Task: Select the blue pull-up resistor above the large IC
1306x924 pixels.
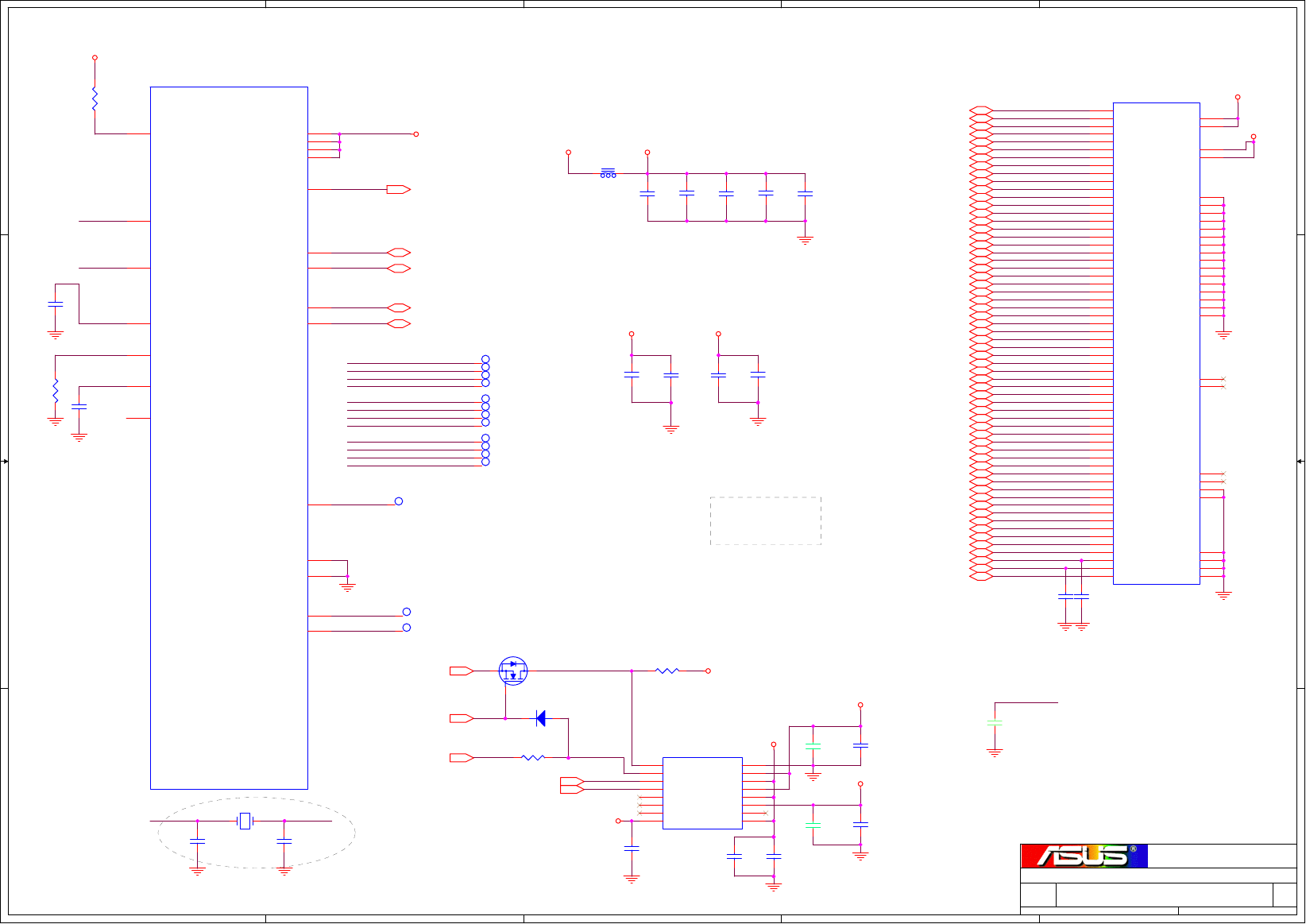Action: (95, 99)
